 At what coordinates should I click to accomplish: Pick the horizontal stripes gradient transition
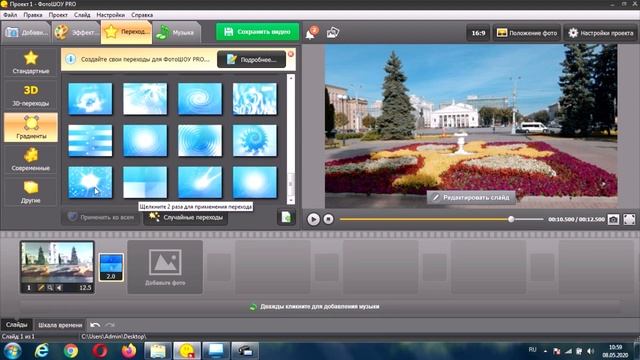tap(90, 140)
